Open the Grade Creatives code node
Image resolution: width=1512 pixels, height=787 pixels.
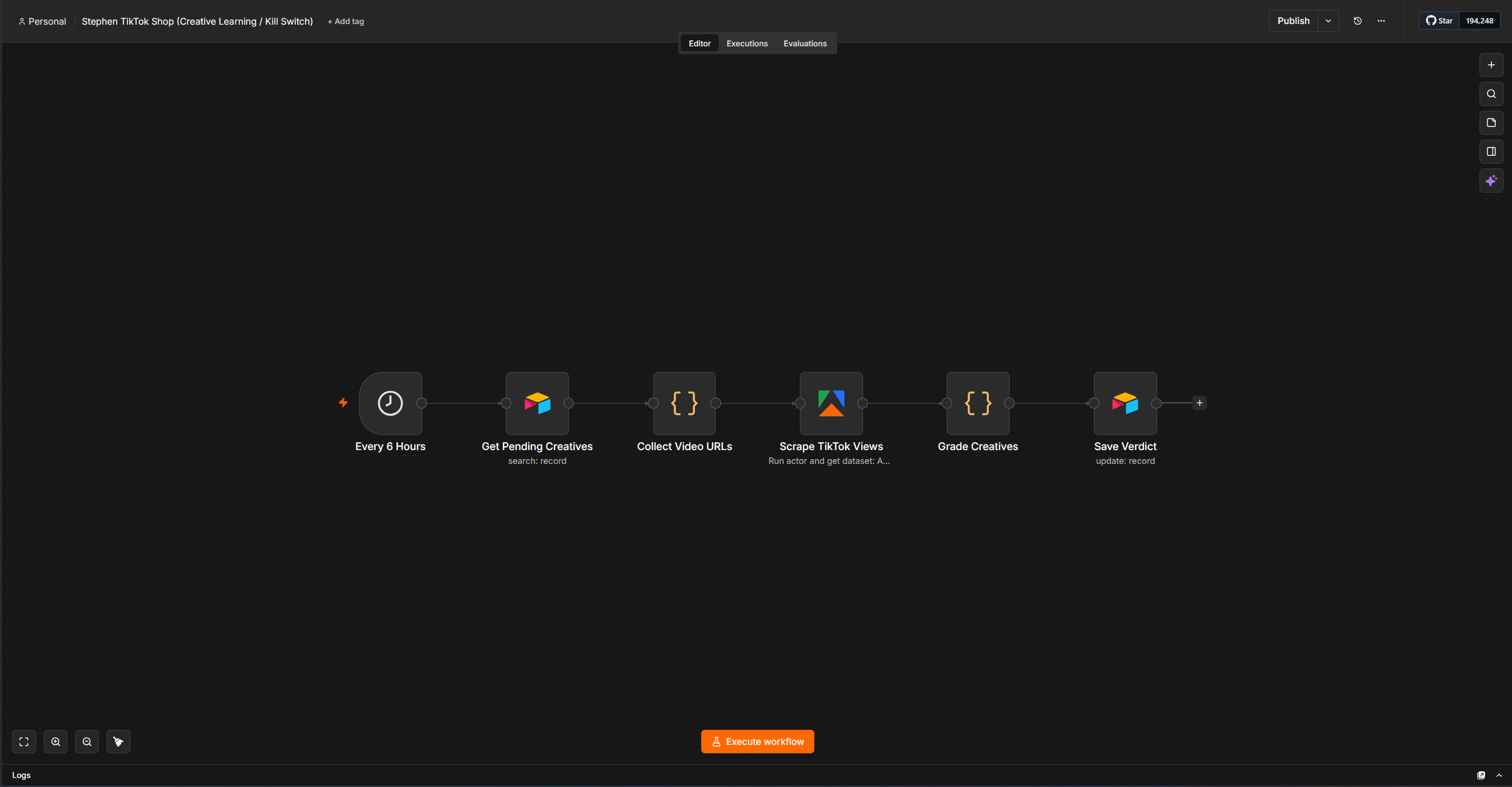978,403
